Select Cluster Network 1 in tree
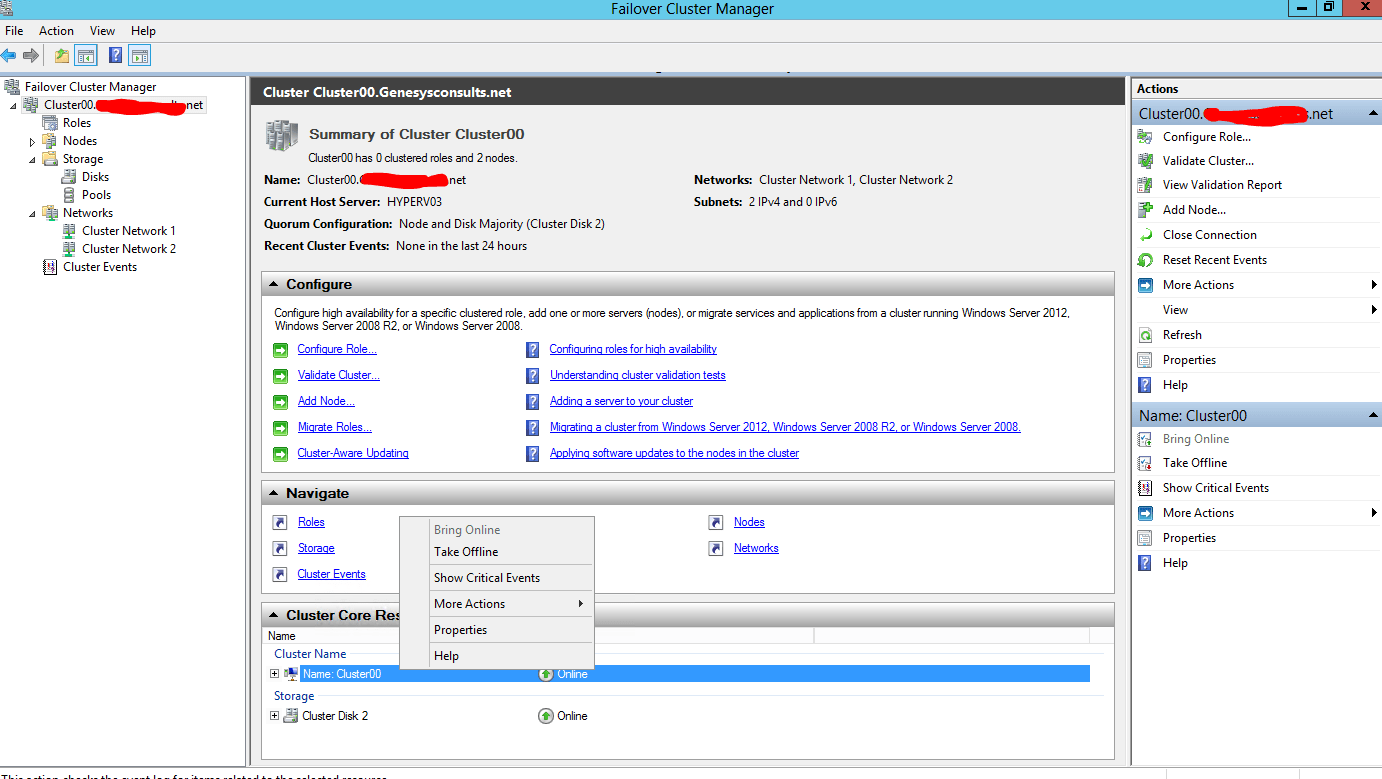The image size is (1382, 779). coord(129,231)
